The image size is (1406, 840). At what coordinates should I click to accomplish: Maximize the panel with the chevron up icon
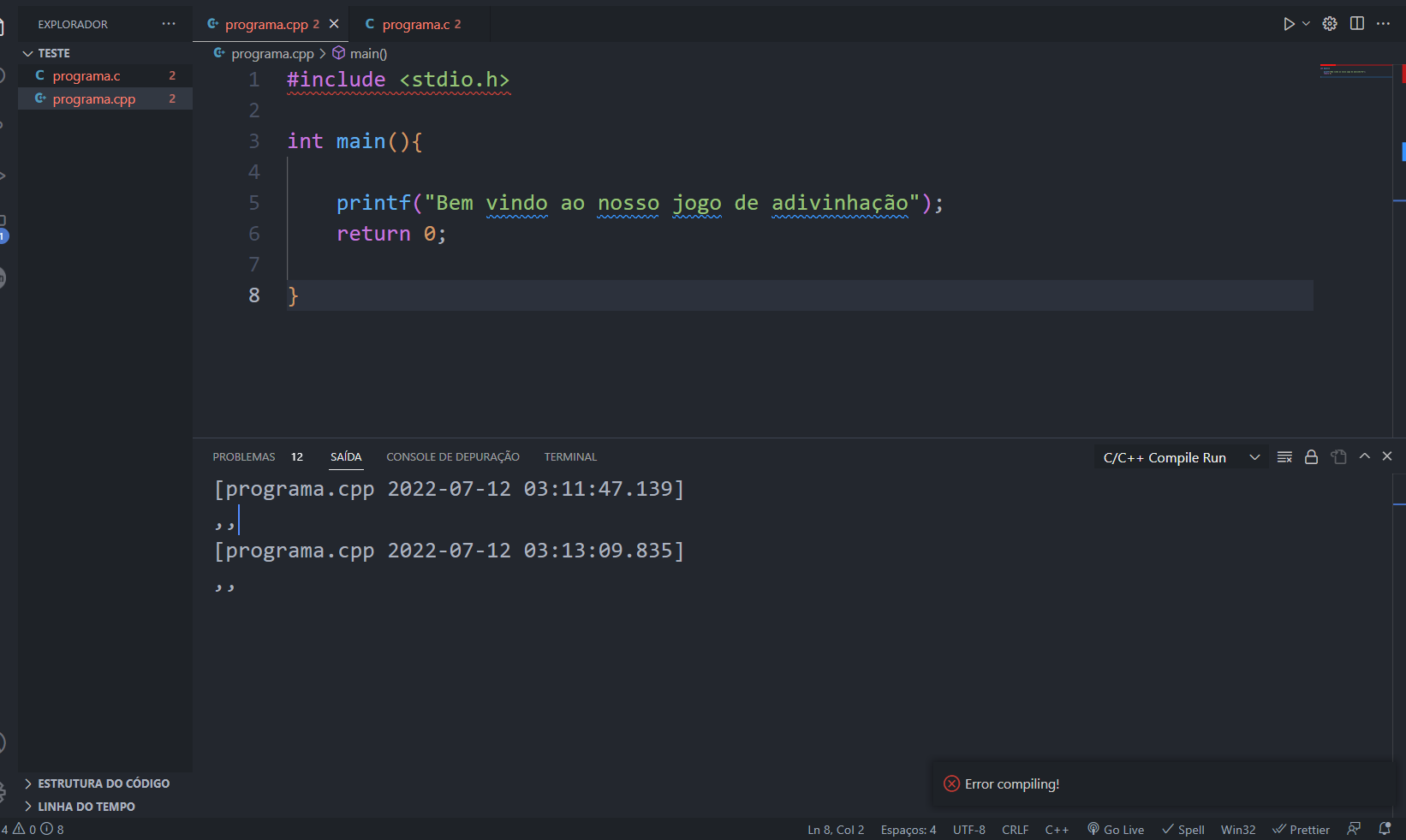(x=1365, y=456)
